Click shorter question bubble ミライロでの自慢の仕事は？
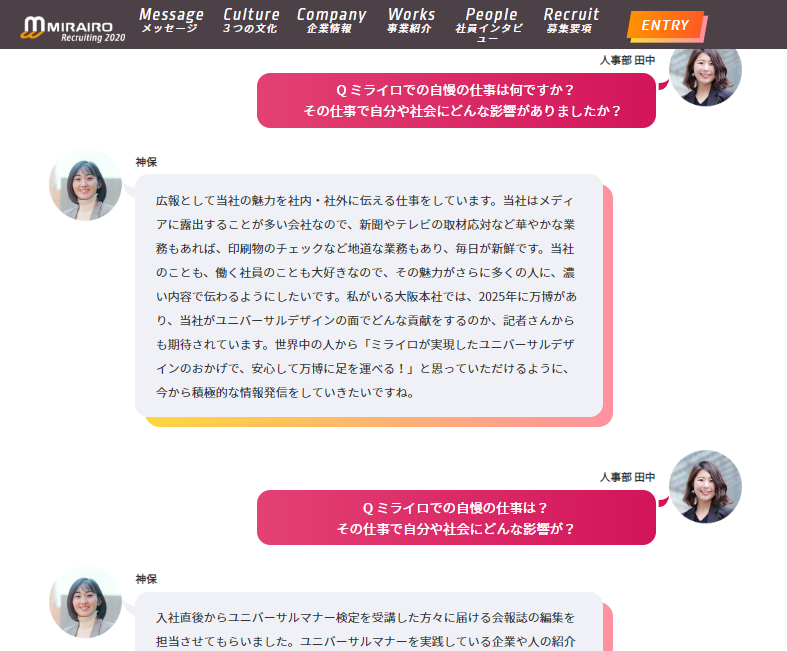Screen dimensions: 787x651 pos(456,517)
